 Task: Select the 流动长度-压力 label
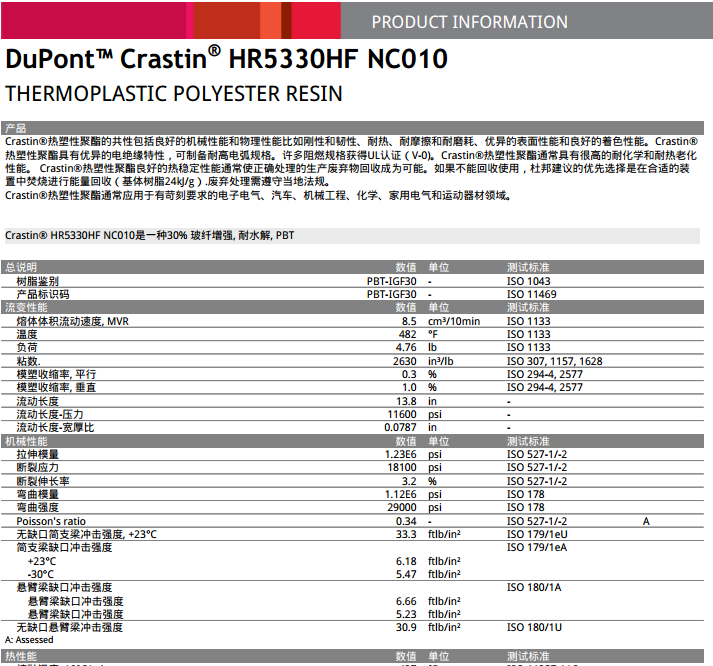[x=50, y=414]
